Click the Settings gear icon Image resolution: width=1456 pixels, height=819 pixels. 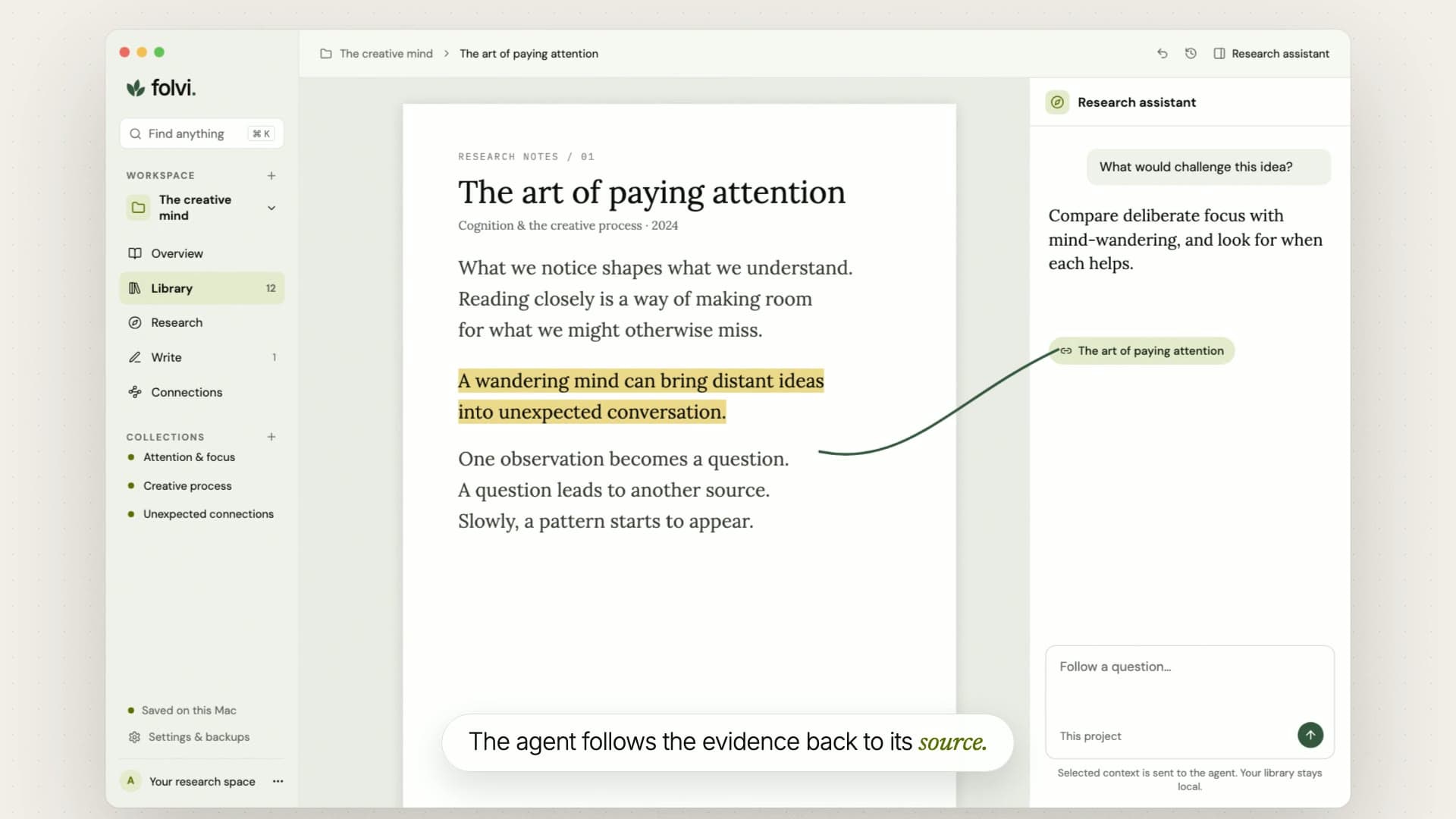coord(134,737)
